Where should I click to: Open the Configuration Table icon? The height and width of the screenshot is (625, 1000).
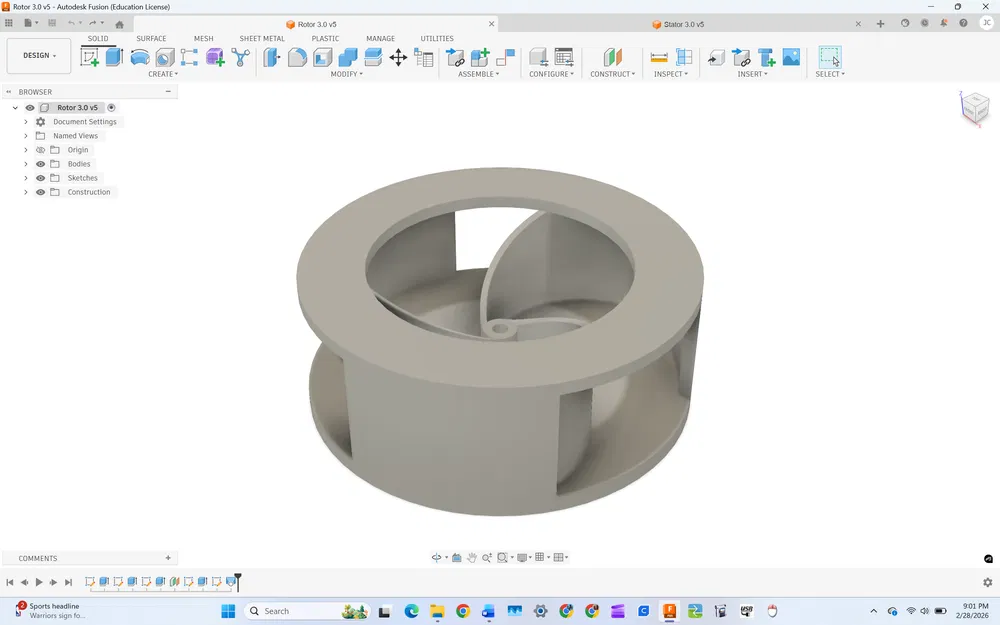coord(564,57)
